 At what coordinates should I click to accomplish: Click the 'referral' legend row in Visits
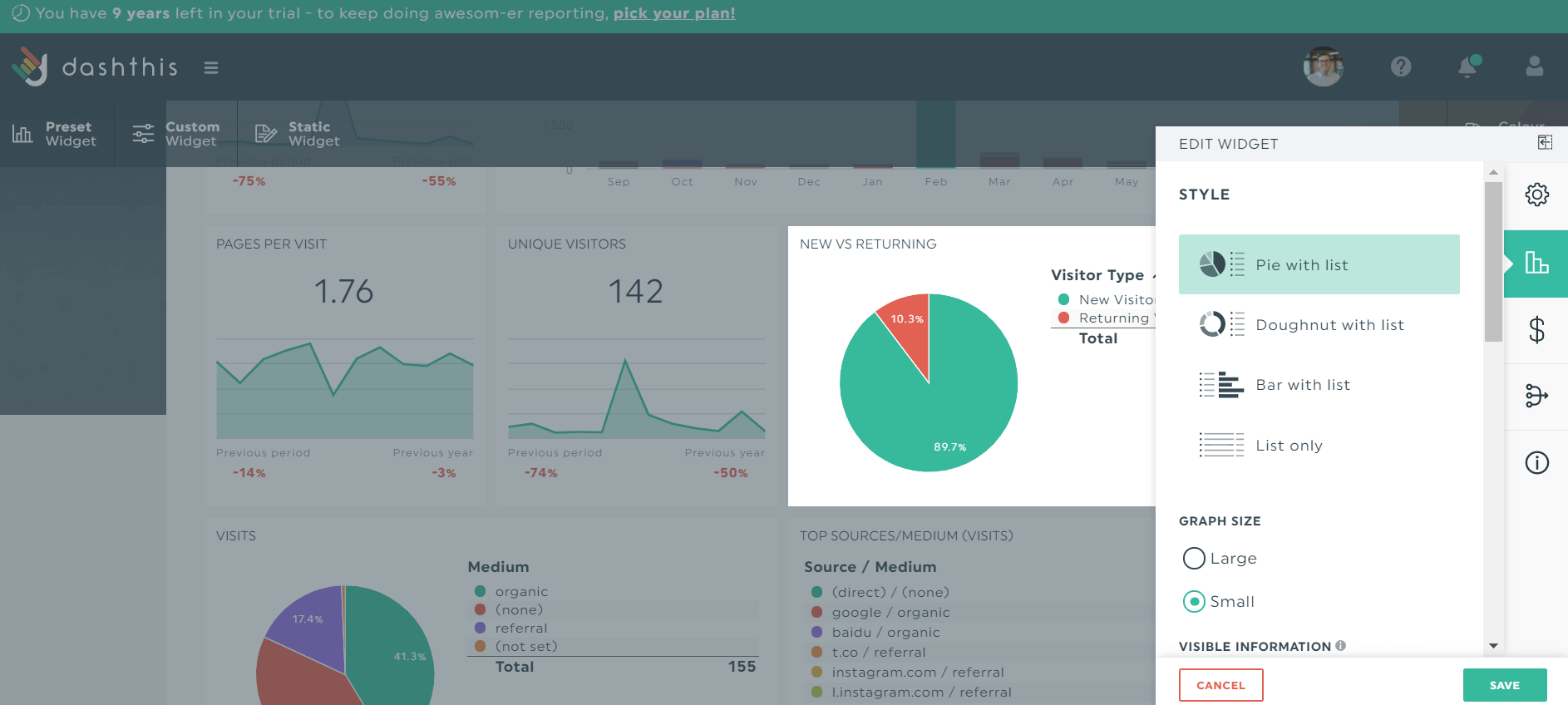point(615,628)
